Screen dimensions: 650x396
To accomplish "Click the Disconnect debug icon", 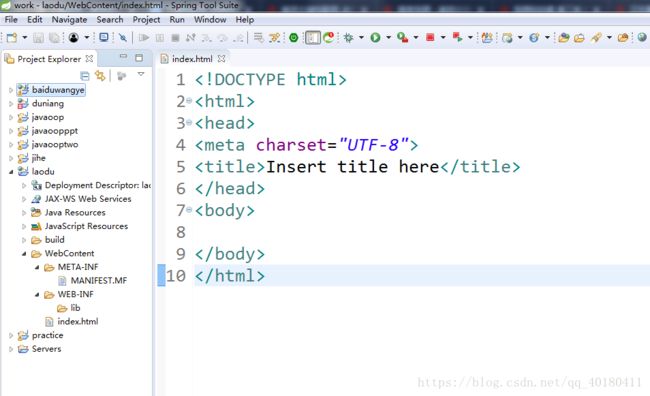I will pos(191,38).
